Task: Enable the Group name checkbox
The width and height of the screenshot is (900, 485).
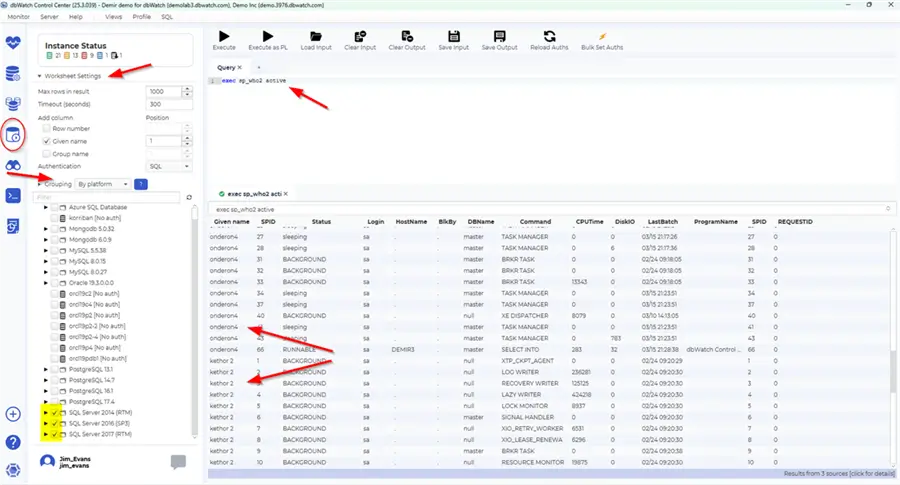Action: point(46,154)
